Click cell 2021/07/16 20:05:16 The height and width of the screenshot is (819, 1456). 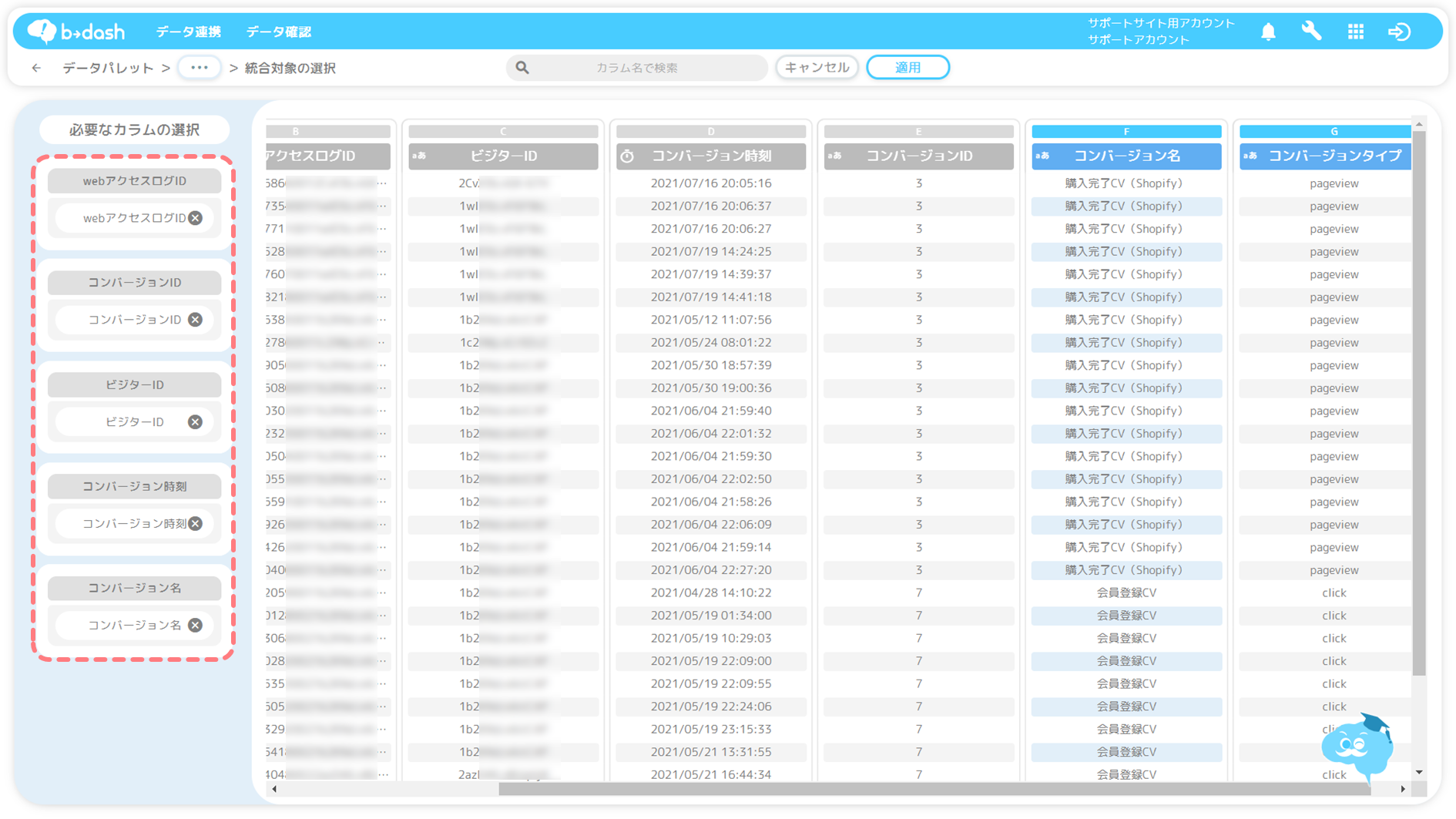711,183
